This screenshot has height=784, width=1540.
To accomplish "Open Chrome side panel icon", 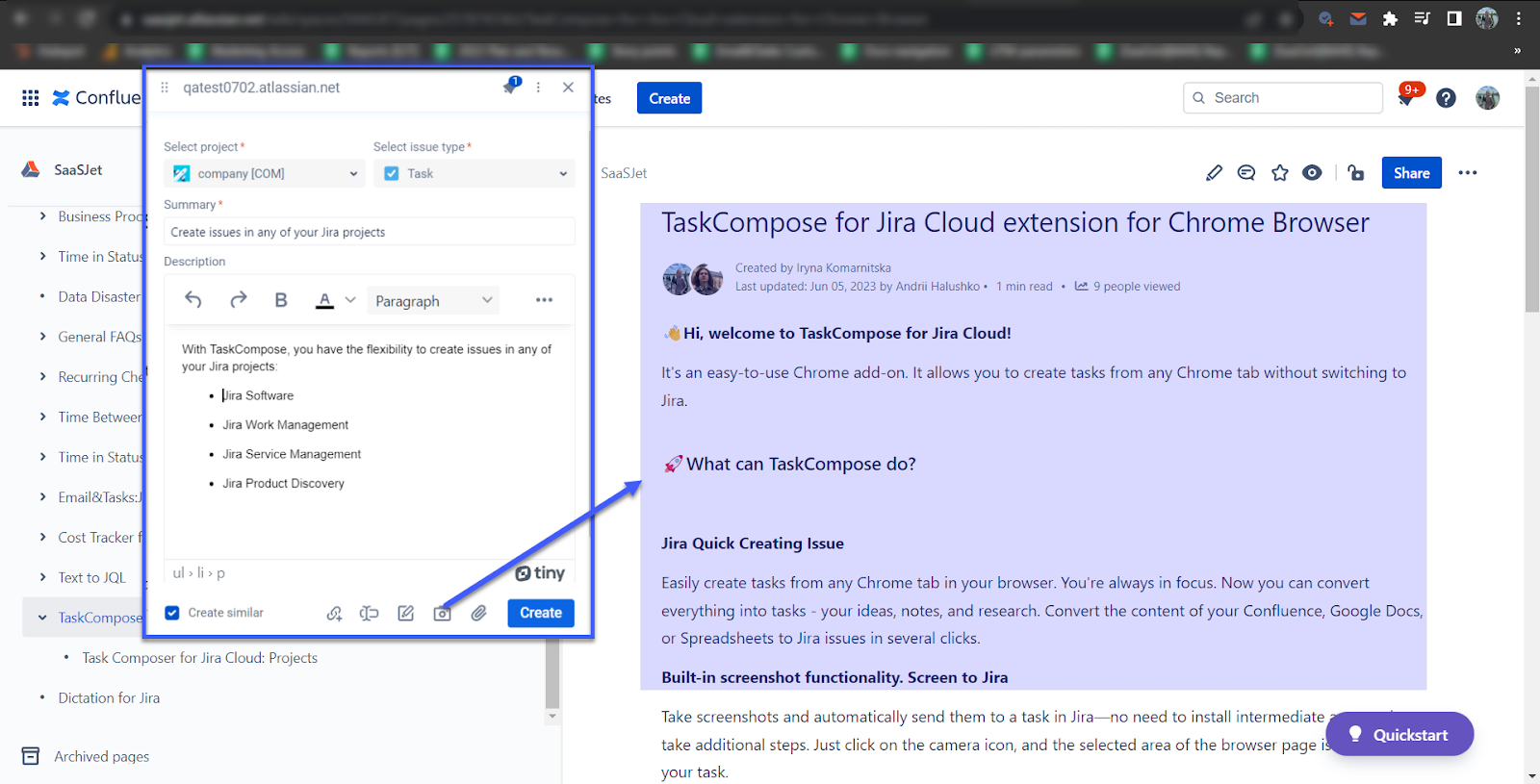I will 1454,18.
